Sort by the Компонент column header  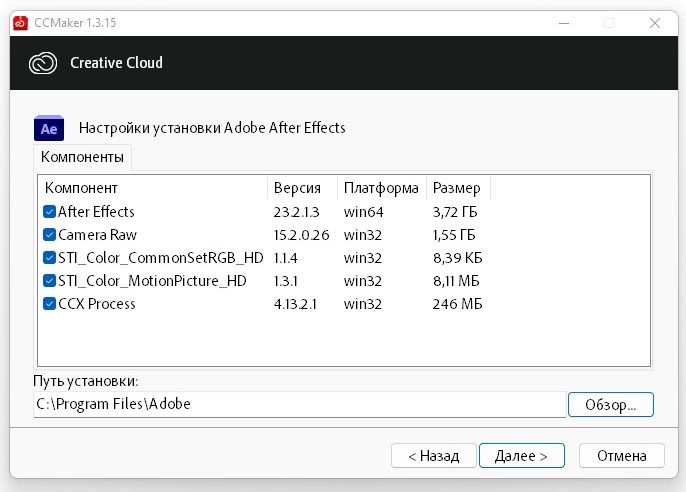(152, 188)
